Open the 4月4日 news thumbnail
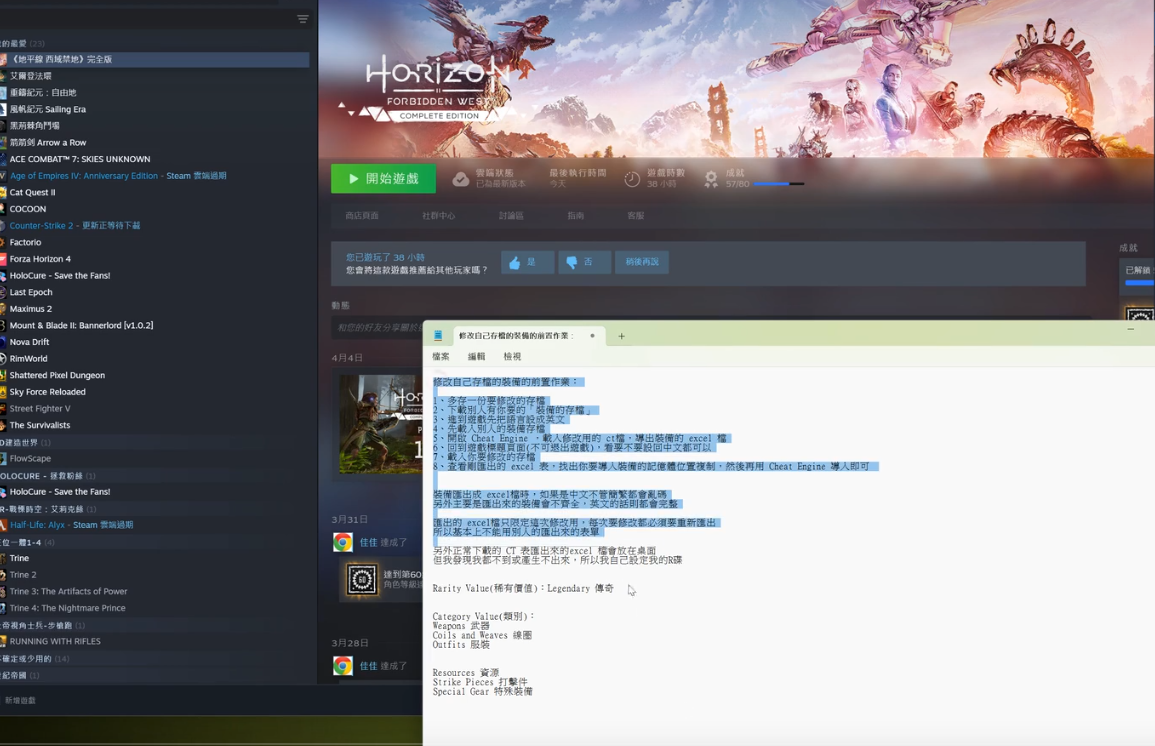Image resolution: width=1155 pixels, height=746 pixels. [381, 423]
